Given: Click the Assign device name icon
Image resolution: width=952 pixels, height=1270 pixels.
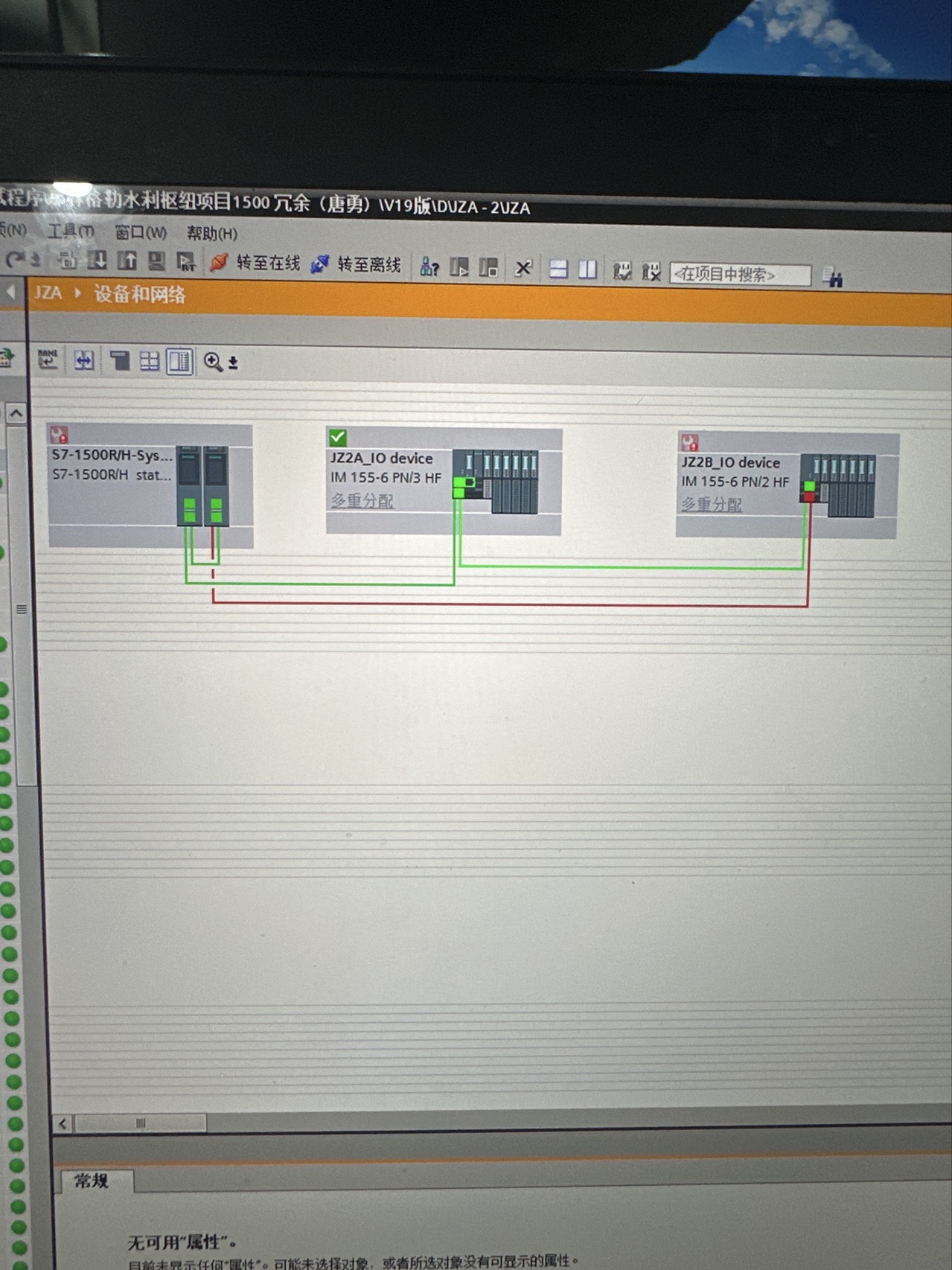Looking at the screenshot, I should [x=48, y=360].
